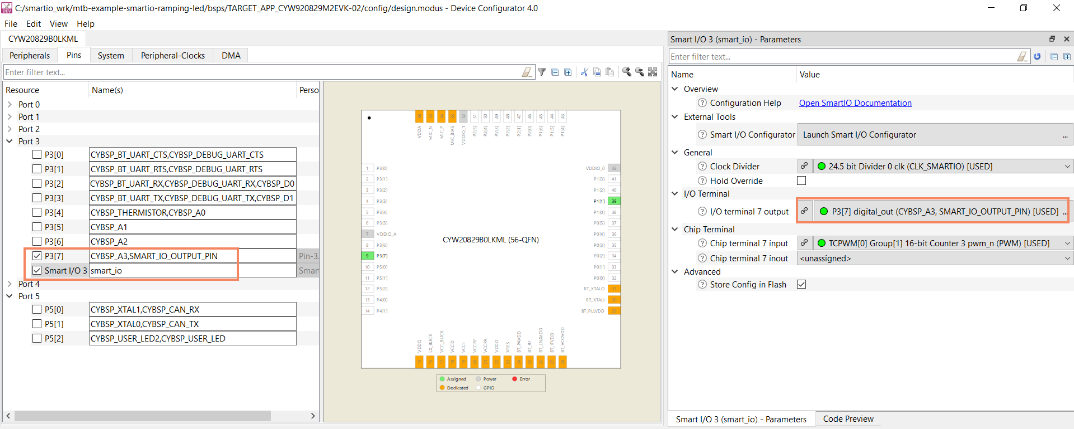Collapse the Port 5 tree node
1074x429 pixels.
[x=10, y=296]
